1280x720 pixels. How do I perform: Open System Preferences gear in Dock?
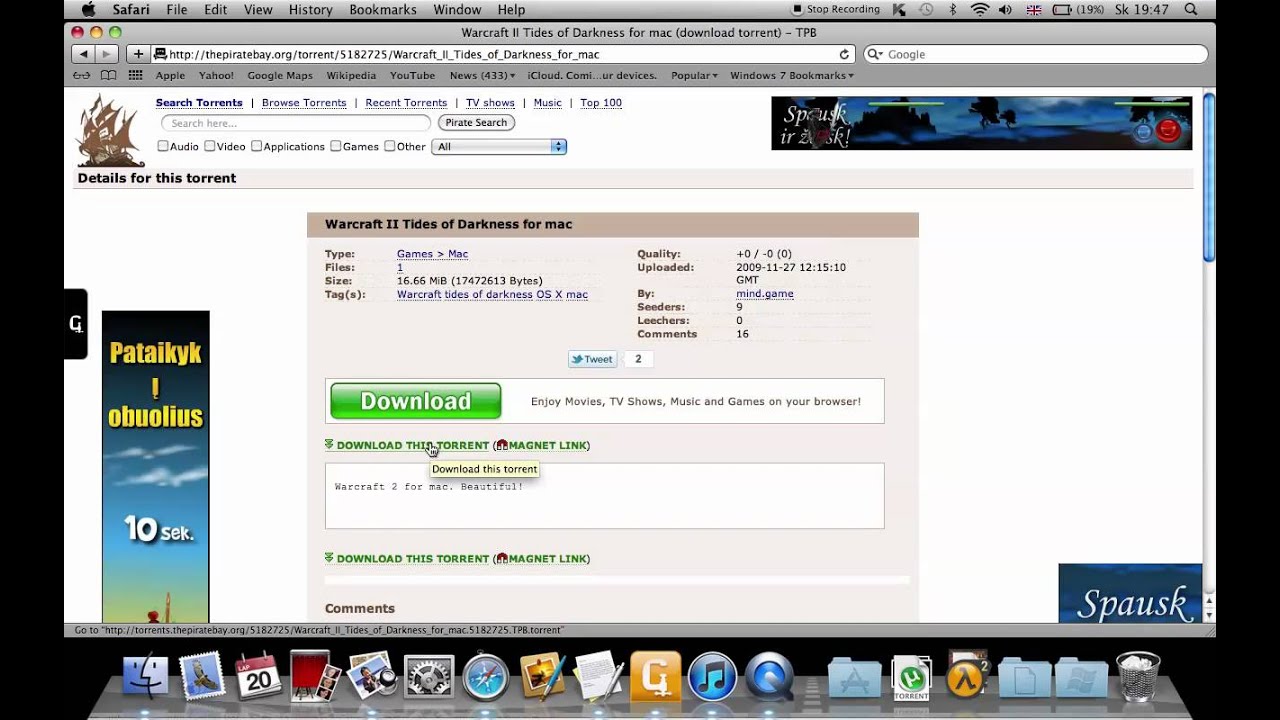(x=429, y=677)
